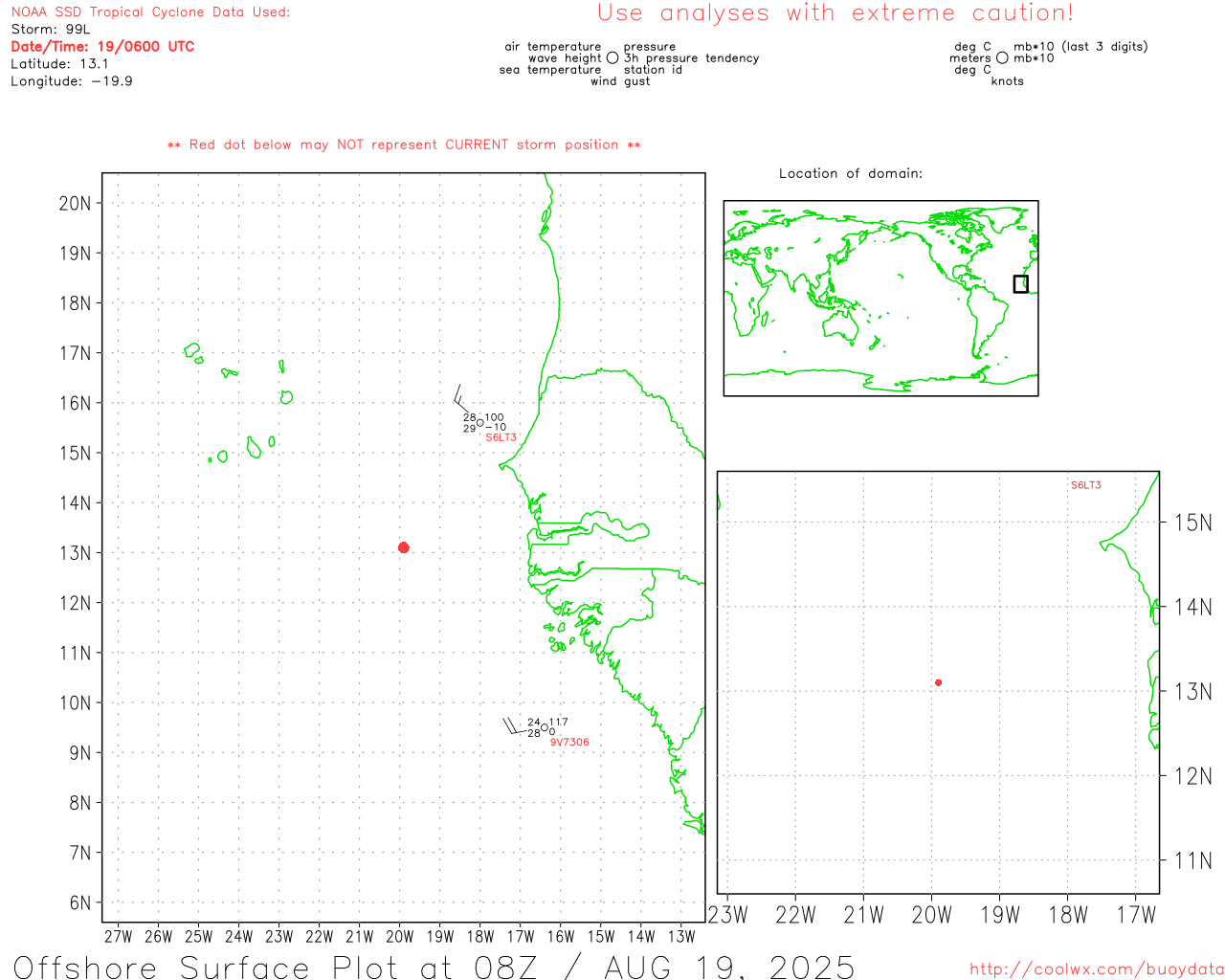Image resolution: width=1225 pixels, height=980 pixels.
Task: Click the 15N latitude label on inset map
Action: (x=1192, y=523)
